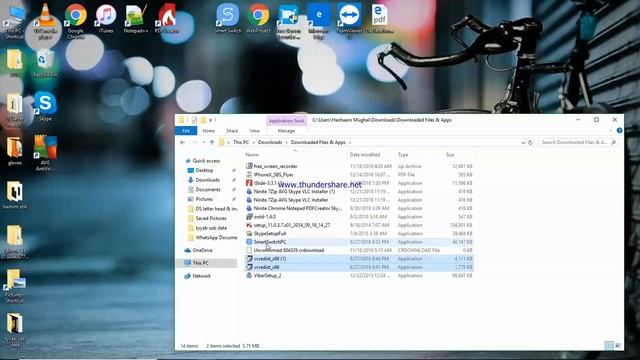The width and height of the screenshot is (640, 360).
Task: Switch to details view in status bar
Action: coord(609,346)
